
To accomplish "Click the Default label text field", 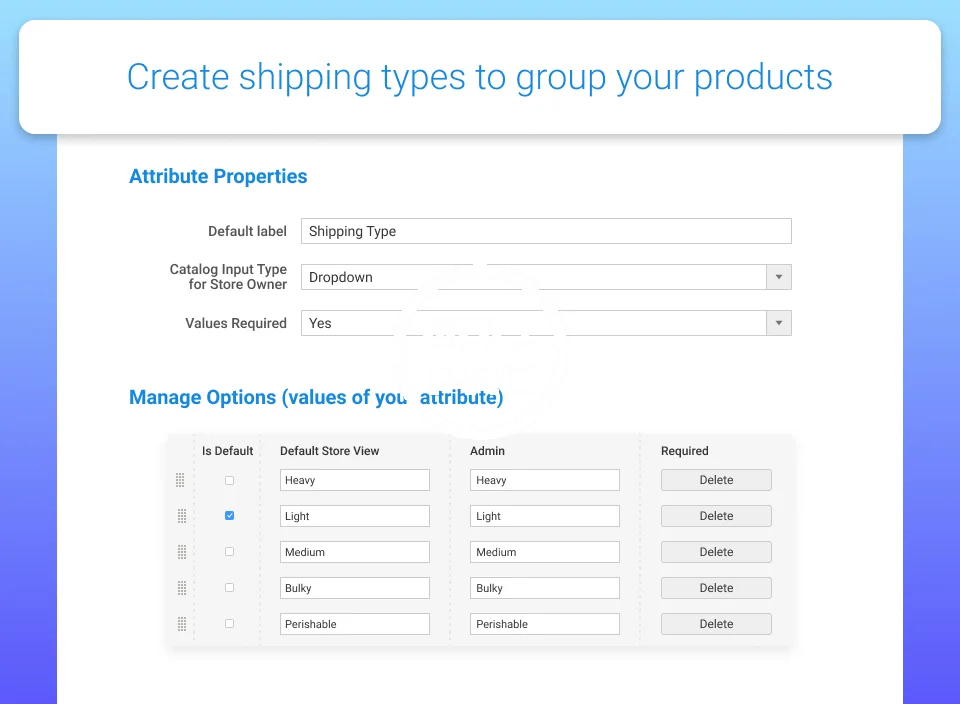I will click(545, 231).
